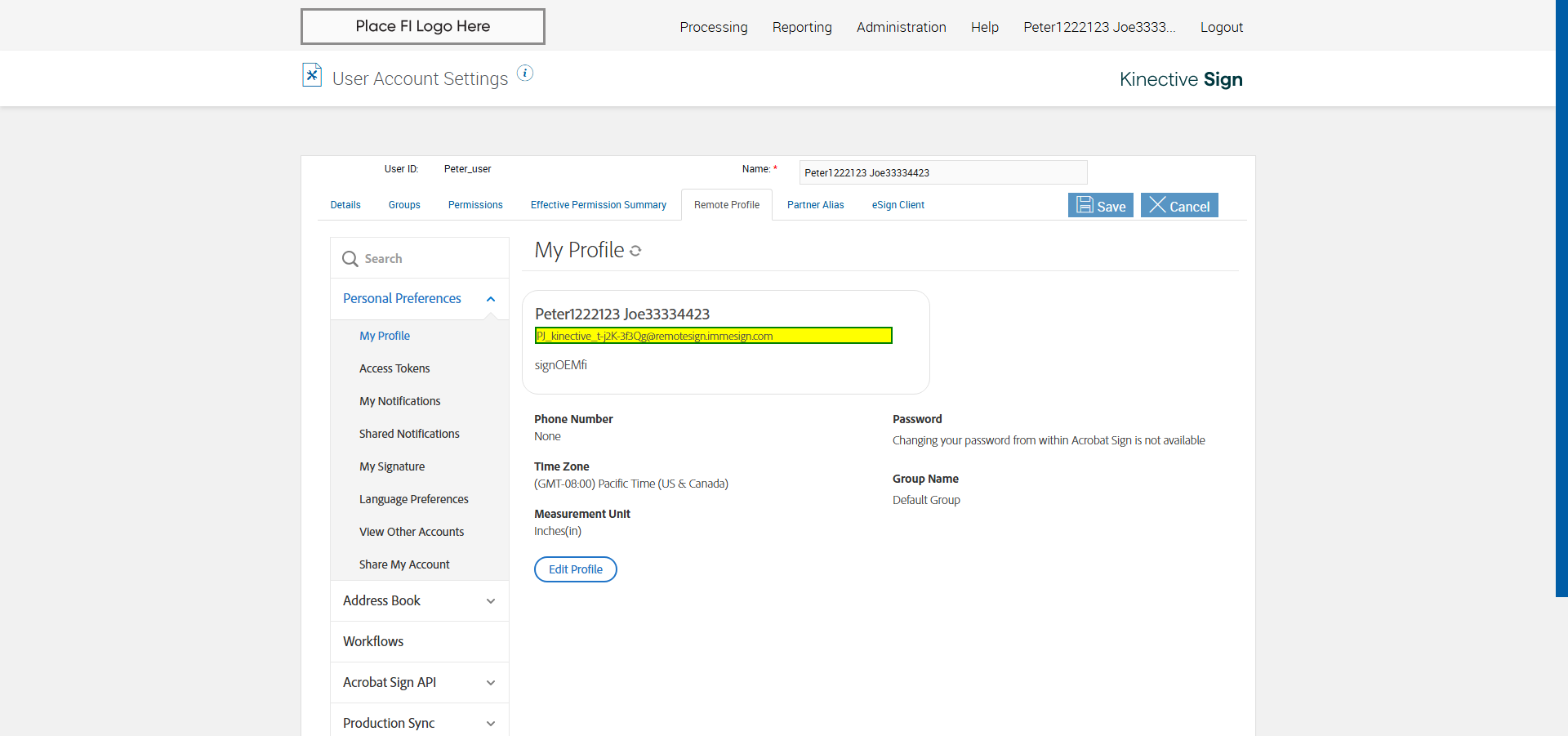This screenshot has height=736, width=1568.
Task: Click into the Name input field
Action: (942, 172)
